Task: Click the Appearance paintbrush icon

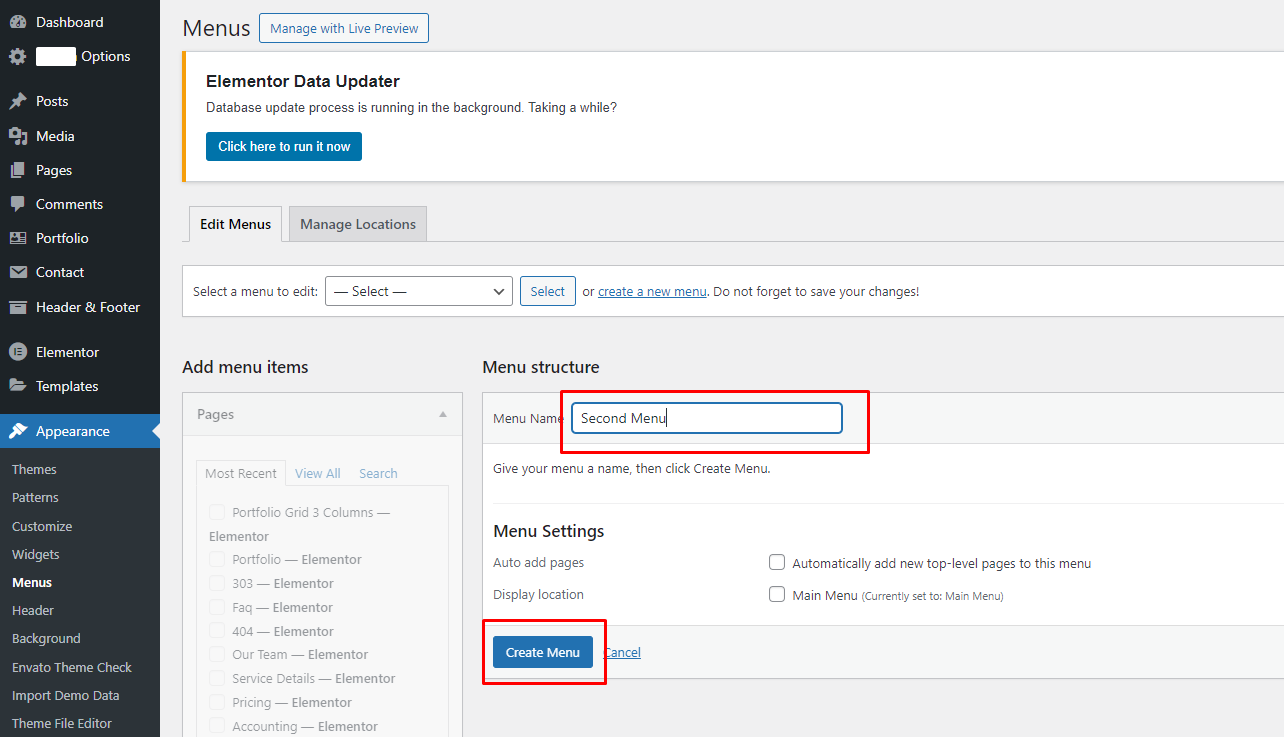Action: (18, 431)
